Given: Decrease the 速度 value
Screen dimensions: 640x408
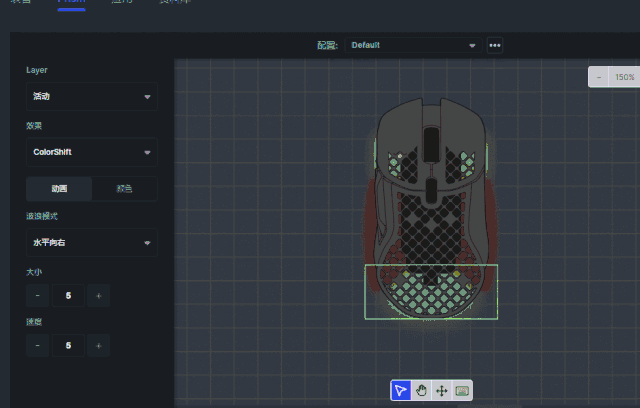Looking at the screenshot, I should coord(38,346).
